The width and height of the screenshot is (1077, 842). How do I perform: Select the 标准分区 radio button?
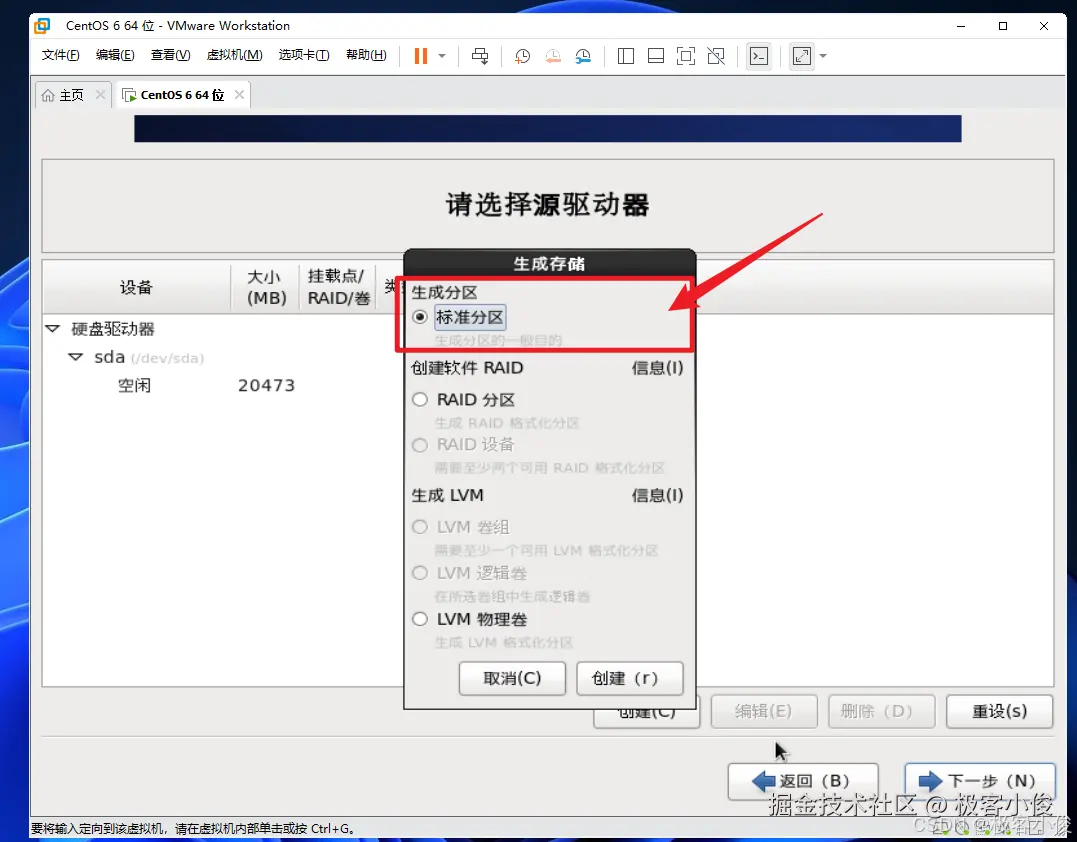(x=420, y=317)
